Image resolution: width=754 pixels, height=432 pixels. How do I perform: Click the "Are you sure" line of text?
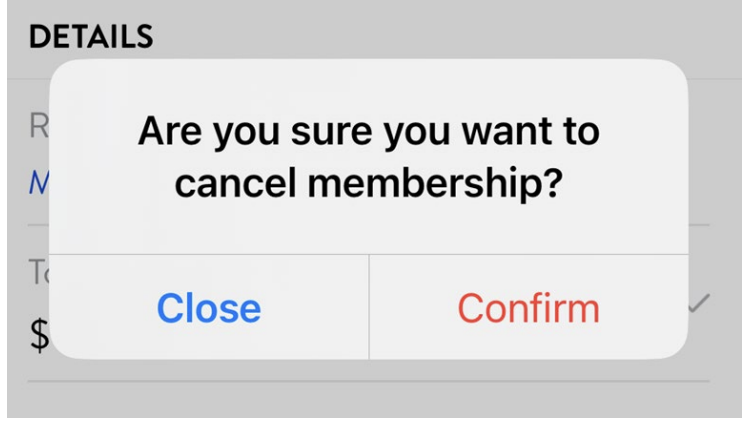coord(368,130)
